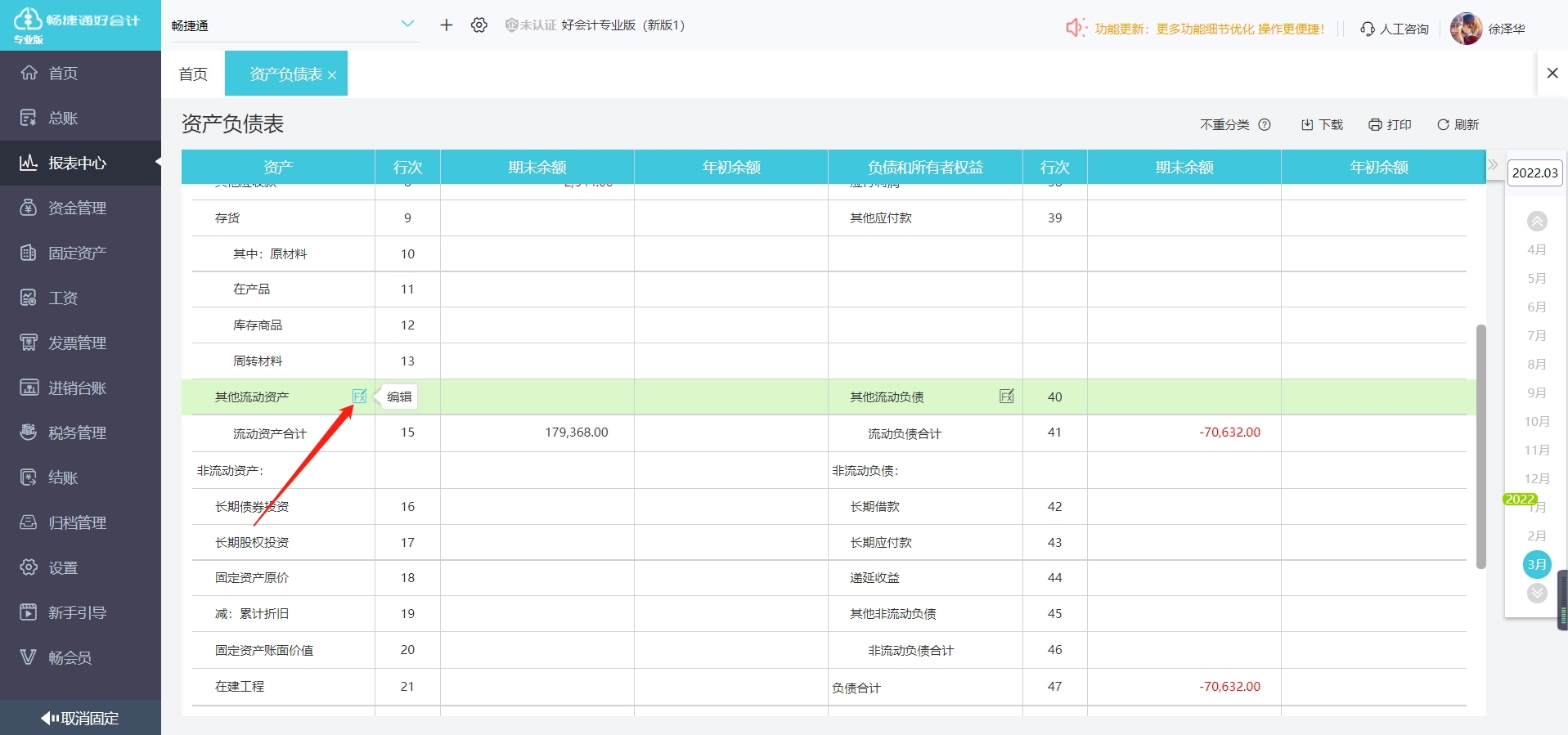Image resolution: width=1568 pixels, height=735 pixels.
Task: Move months down with the down arrow
Action: pos(1537,593)
